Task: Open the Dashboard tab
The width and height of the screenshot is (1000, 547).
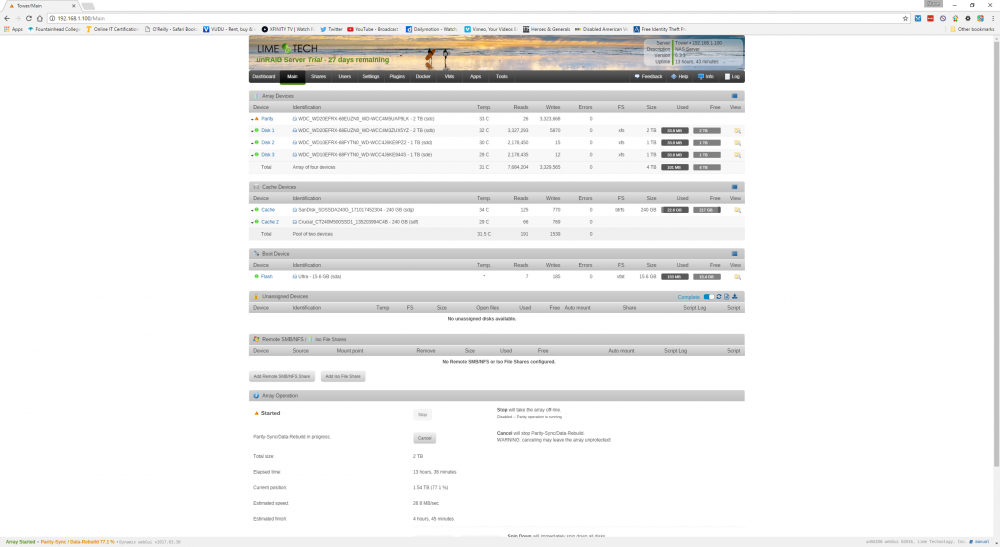Action: point(263,77)
